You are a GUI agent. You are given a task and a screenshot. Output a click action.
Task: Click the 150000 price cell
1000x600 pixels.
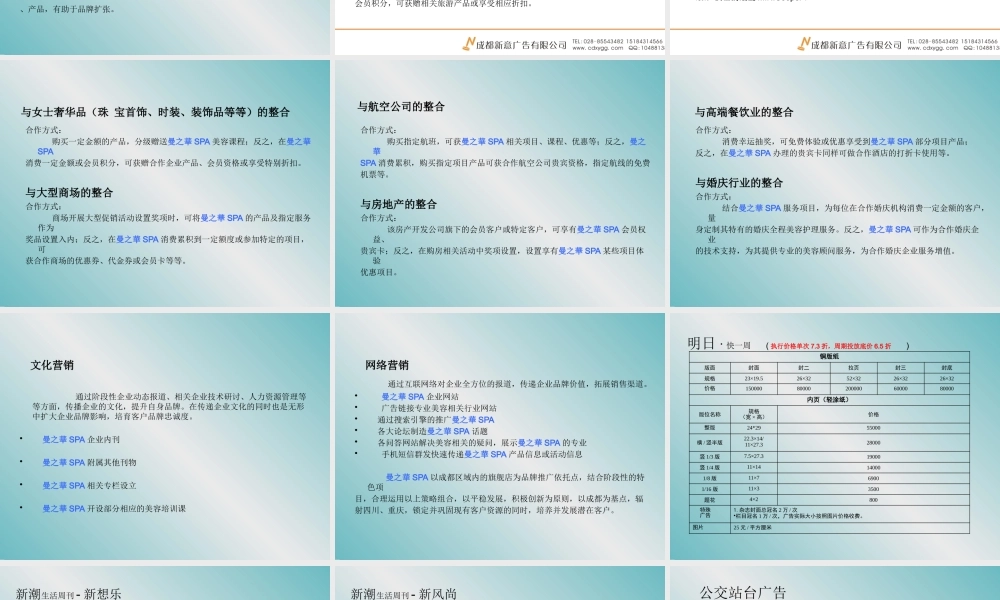pyautogui.click(x=754, y=389)
